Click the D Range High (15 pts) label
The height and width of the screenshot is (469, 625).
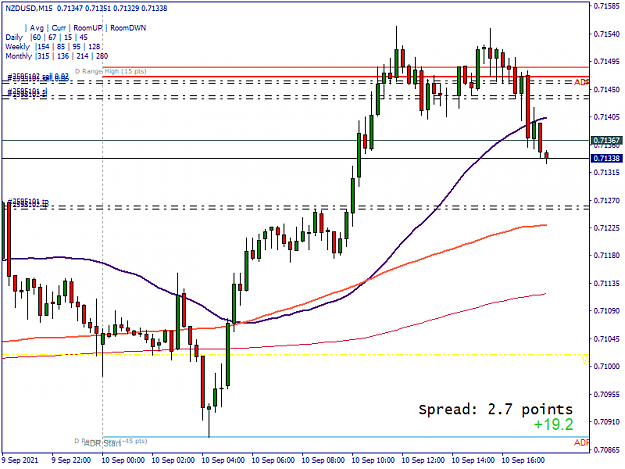(x=111, y=71)
